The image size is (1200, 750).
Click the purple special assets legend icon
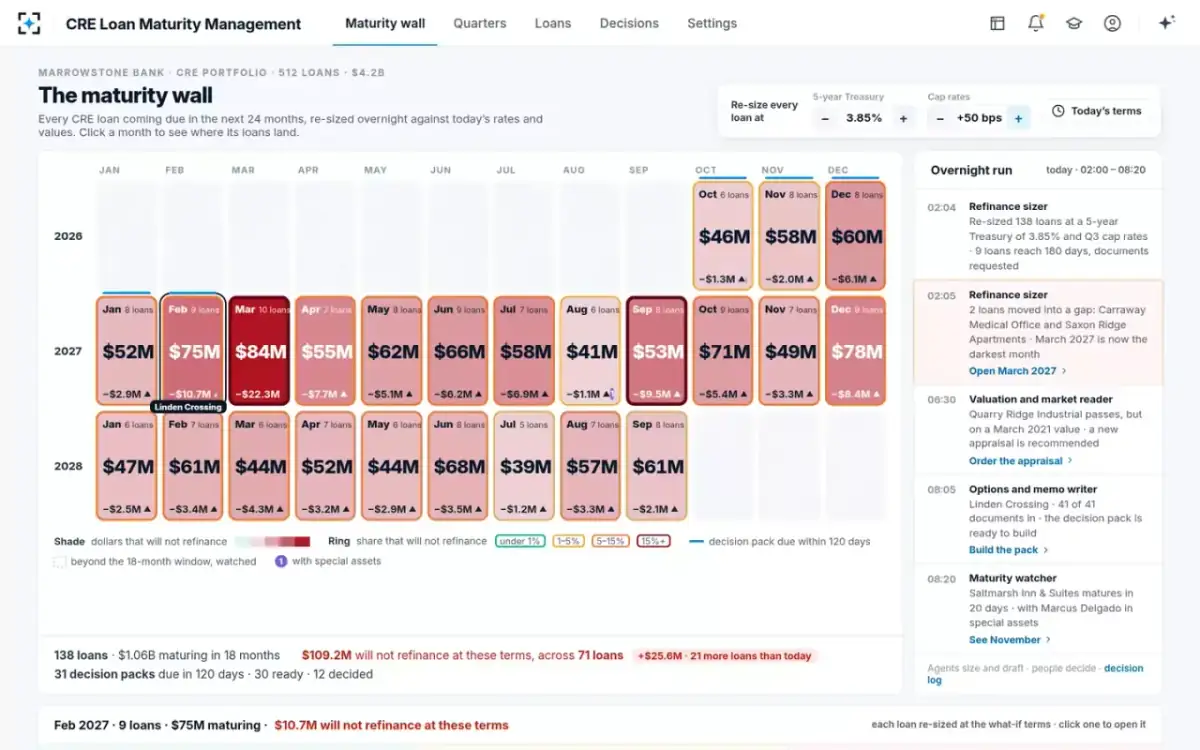[x=281, y=561]
